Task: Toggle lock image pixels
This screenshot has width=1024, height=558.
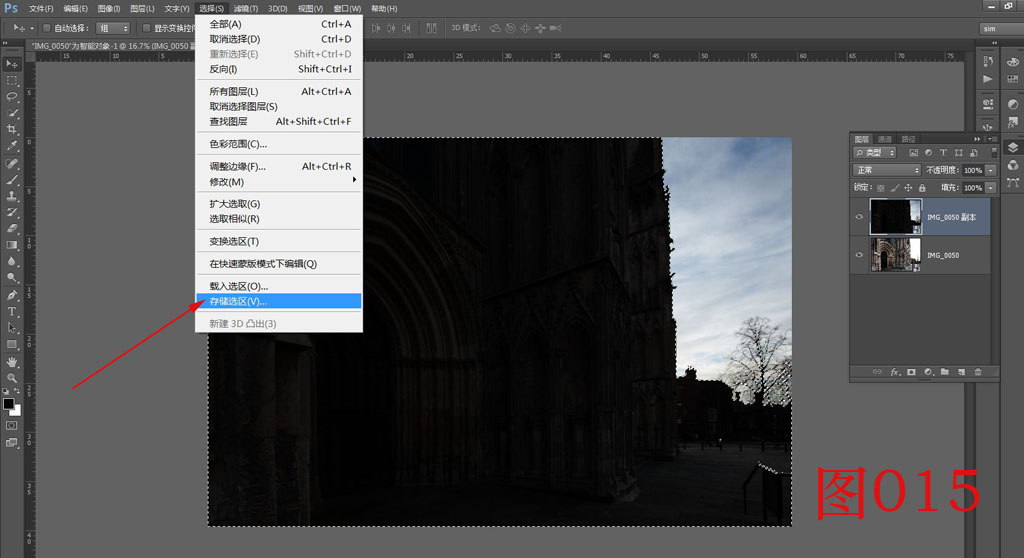Action: (x=895, y=188)
